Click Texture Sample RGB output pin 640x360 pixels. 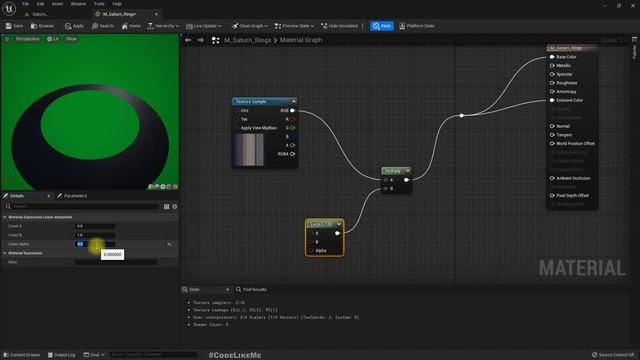point(292,111)
